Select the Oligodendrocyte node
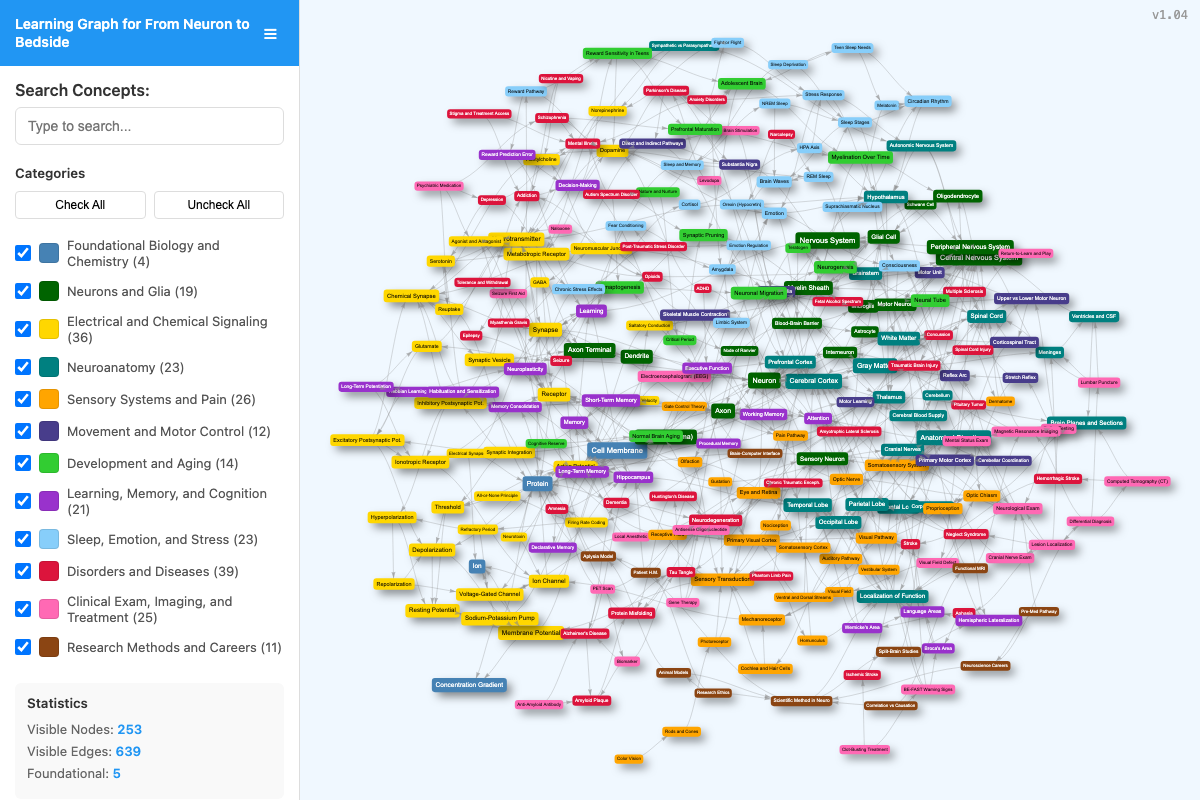Image resolution: width=1200 pixels, height=800 pixels. point(958,196)
